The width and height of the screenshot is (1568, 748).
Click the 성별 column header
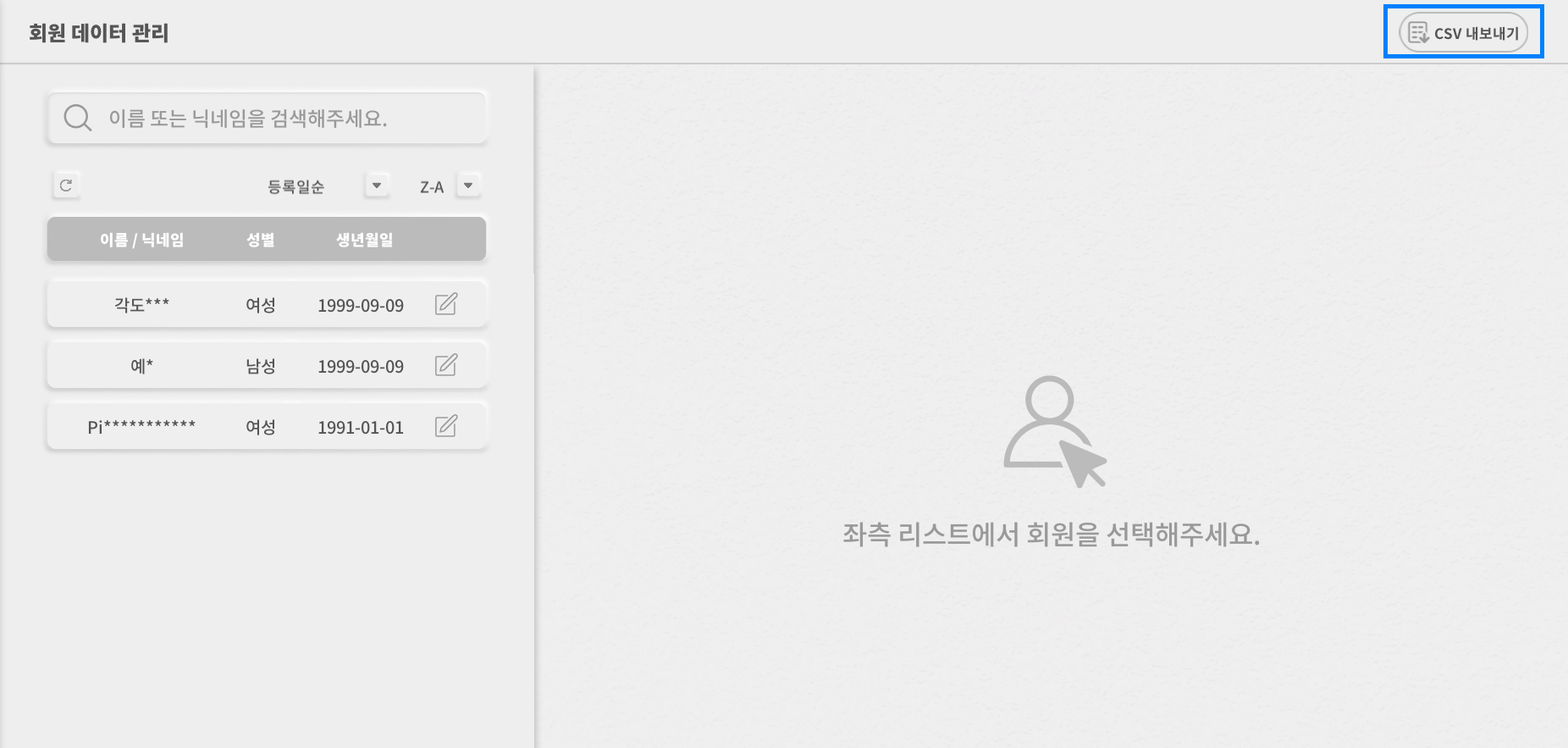[260, 240]
